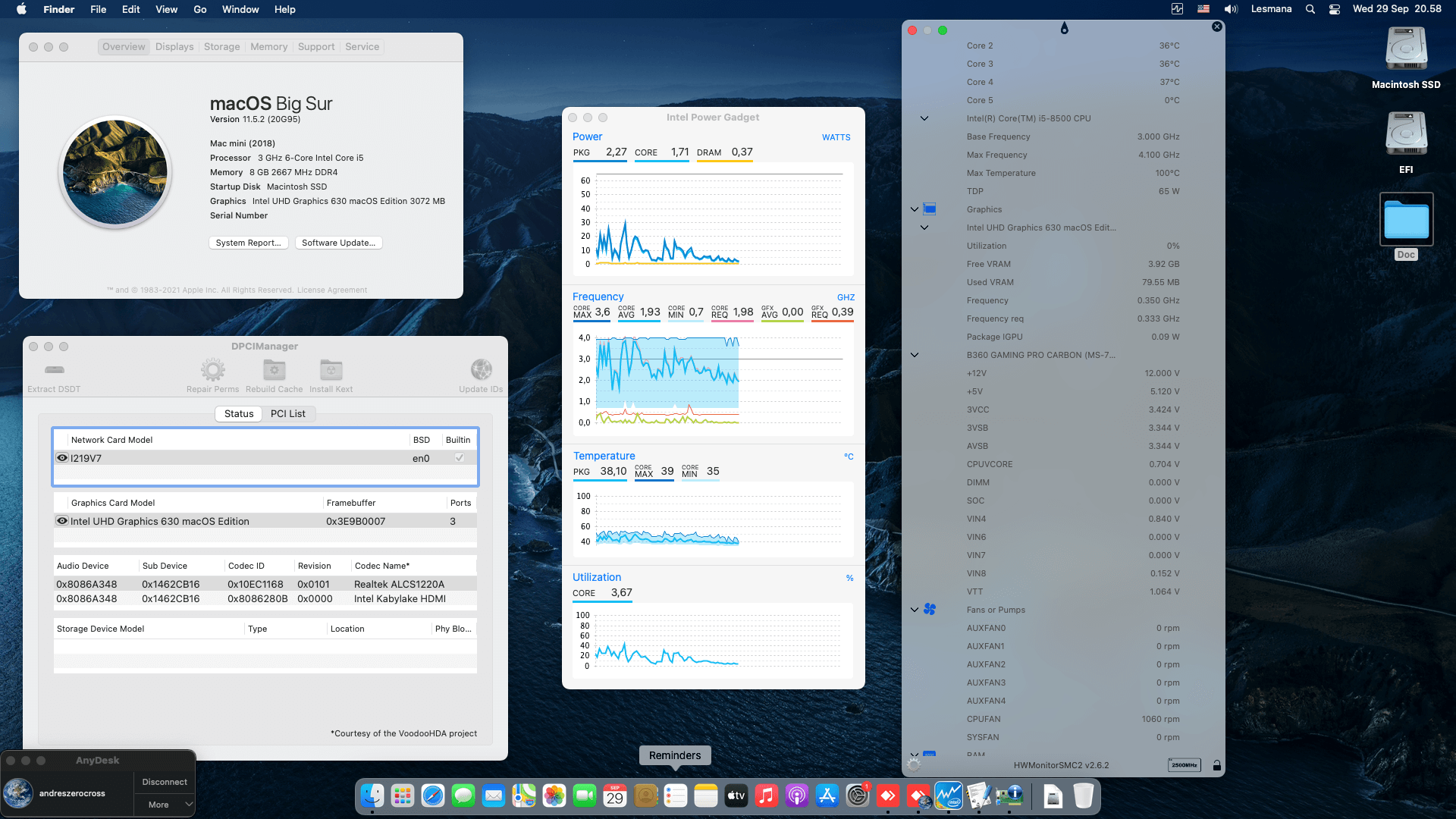Collapse B360 GAMING PRO CARBON section
This screenshot has width=1456, height=819.
point(915,355)
